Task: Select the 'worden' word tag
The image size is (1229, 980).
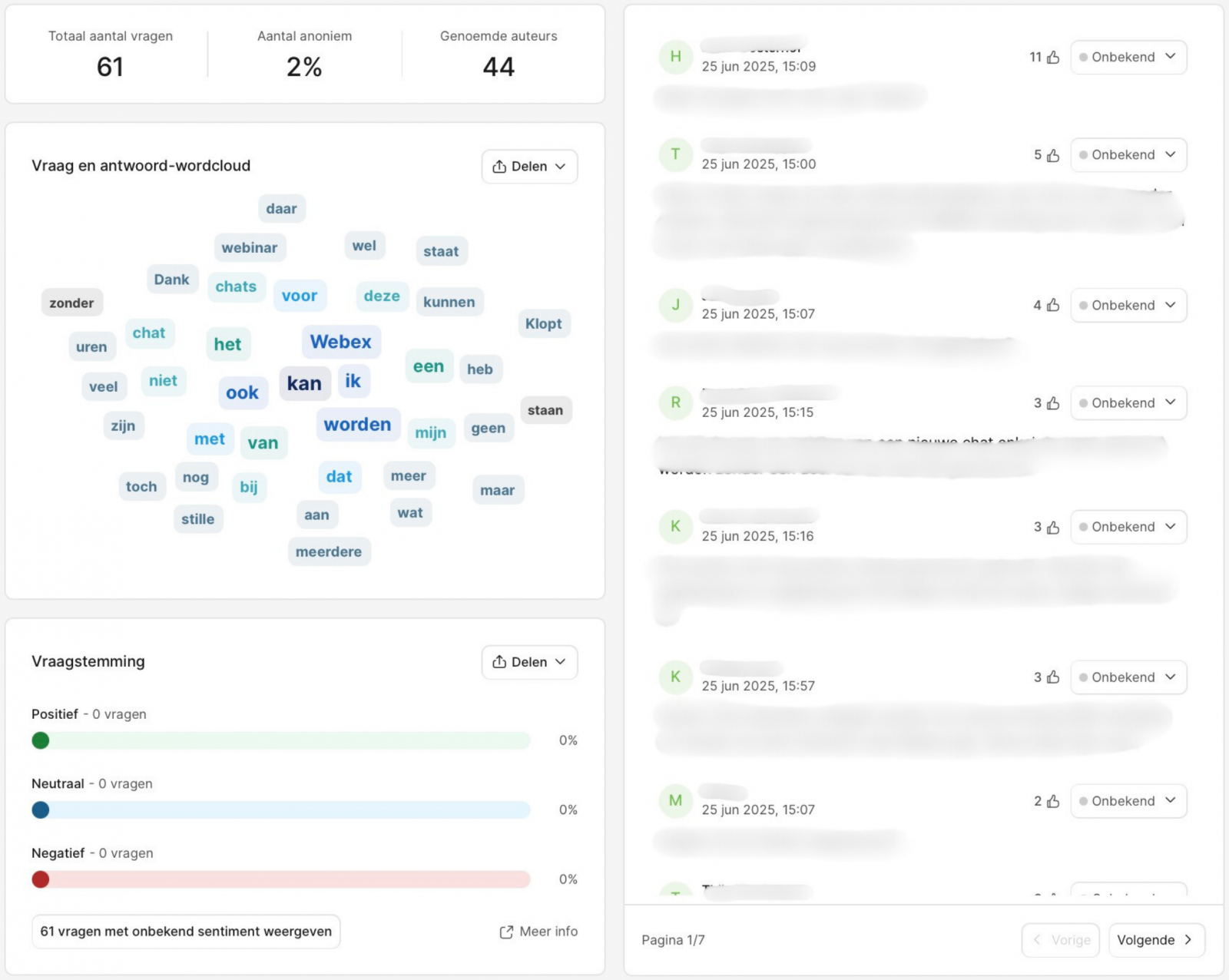Action: tap(357, 425)
